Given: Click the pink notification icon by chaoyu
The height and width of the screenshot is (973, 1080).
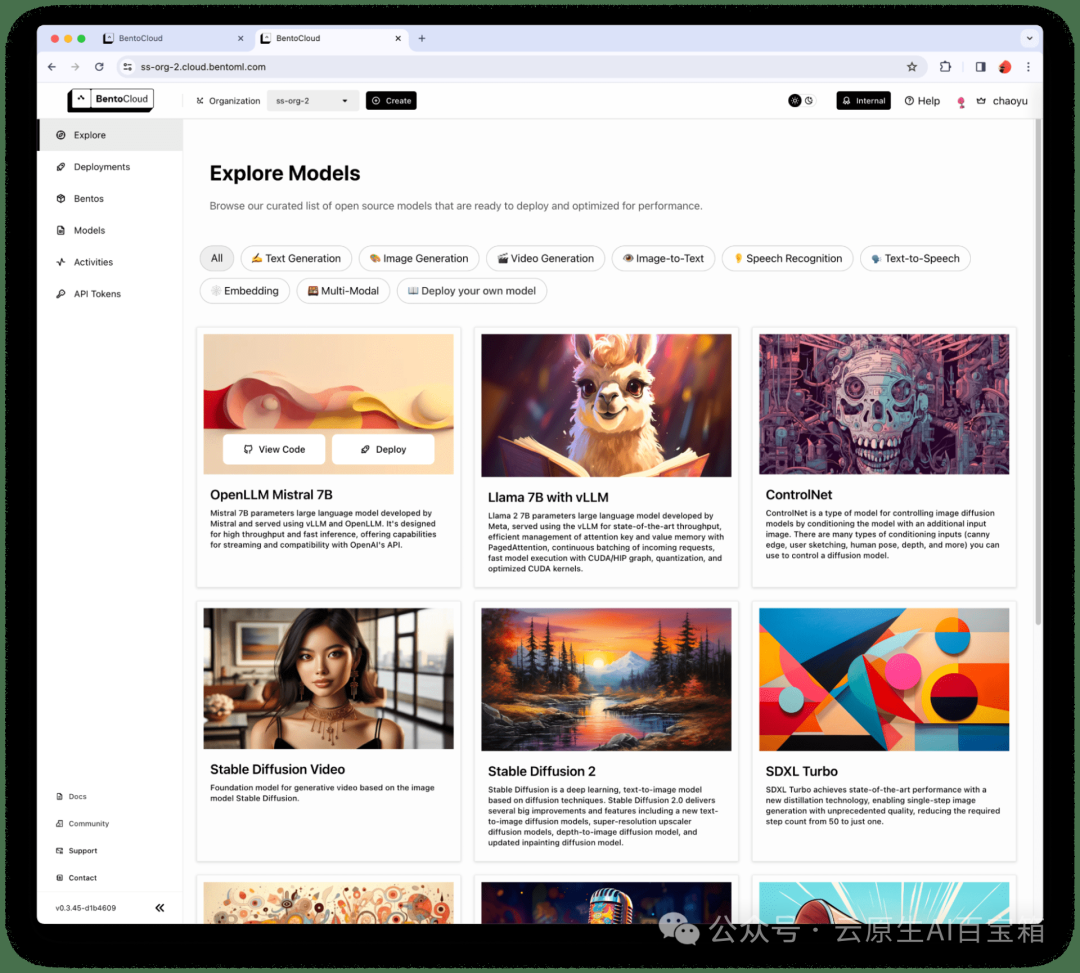Looking at the screenshot, I should [961, 102].
